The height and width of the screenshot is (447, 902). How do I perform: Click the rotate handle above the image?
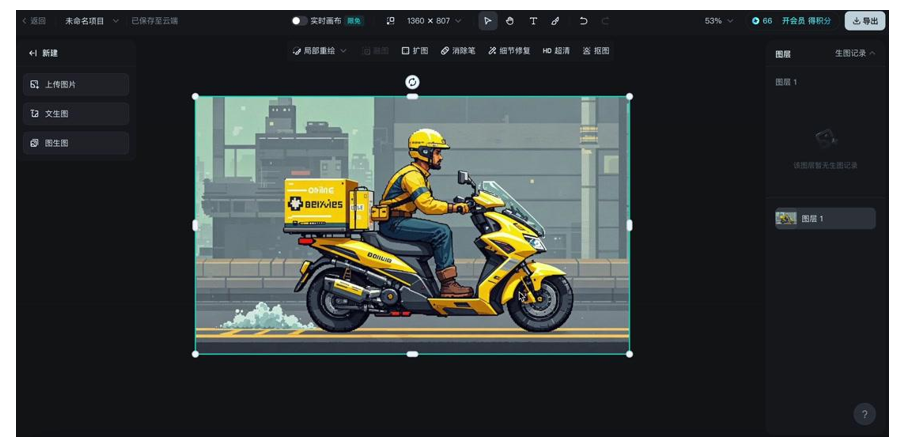coord(412,82)
